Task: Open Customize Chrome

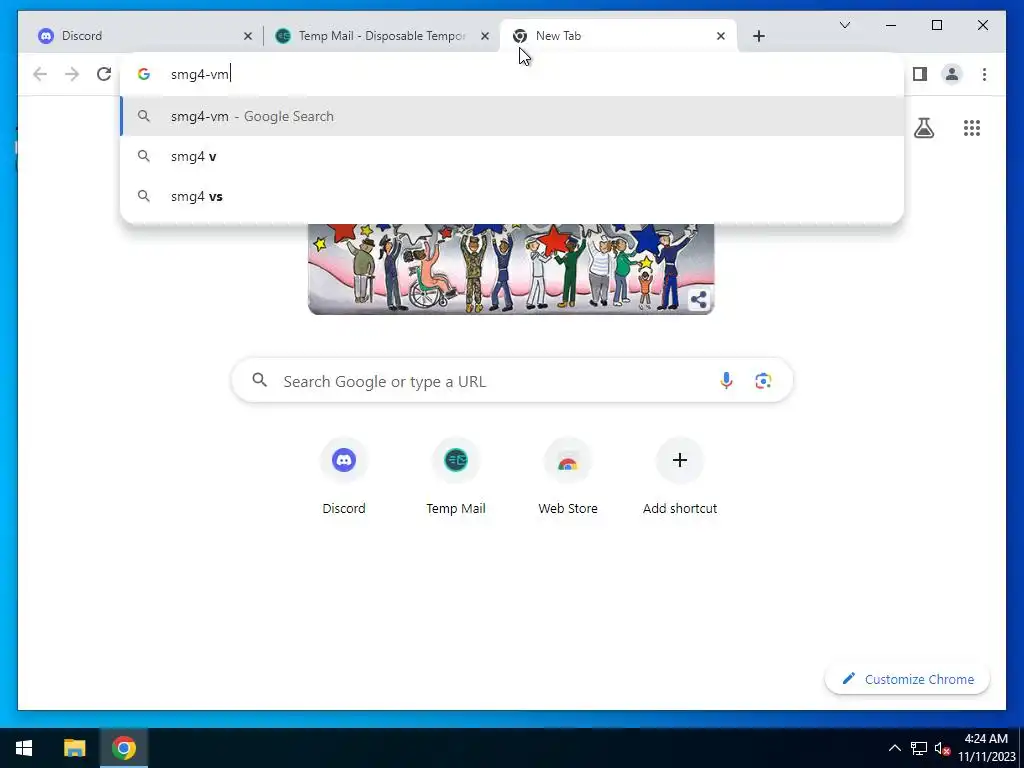Action: click(907, 679)
